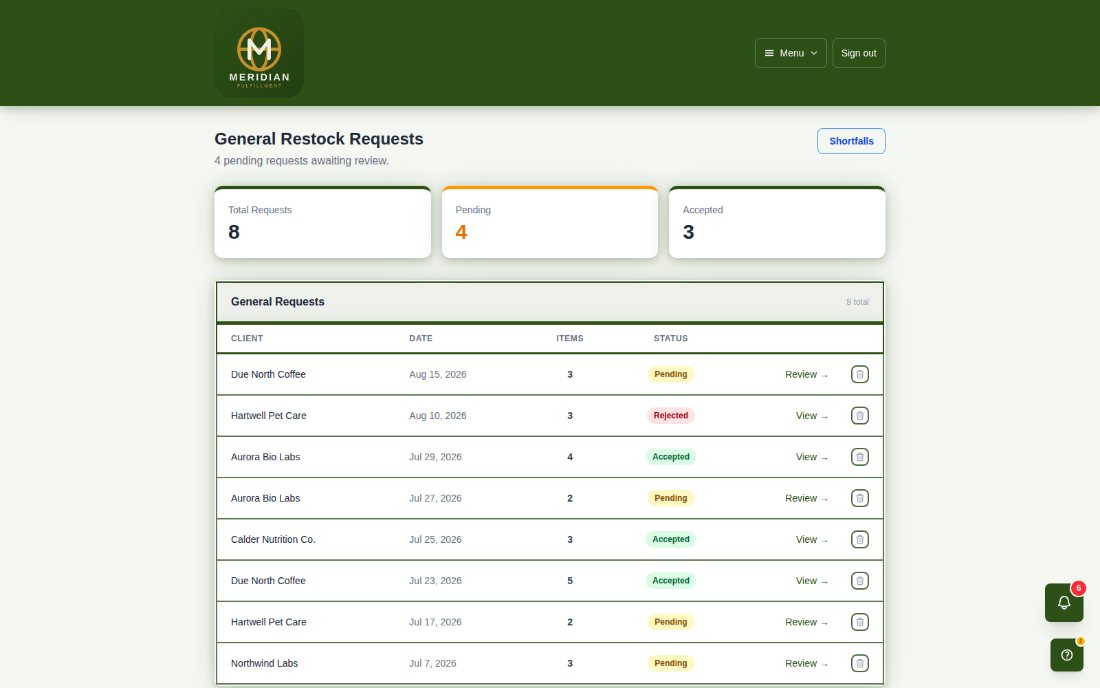Delete the Hartwell Pet Care Jul 17 request
The height and width of the screenshot is (688, 1100).
(859, 622)
